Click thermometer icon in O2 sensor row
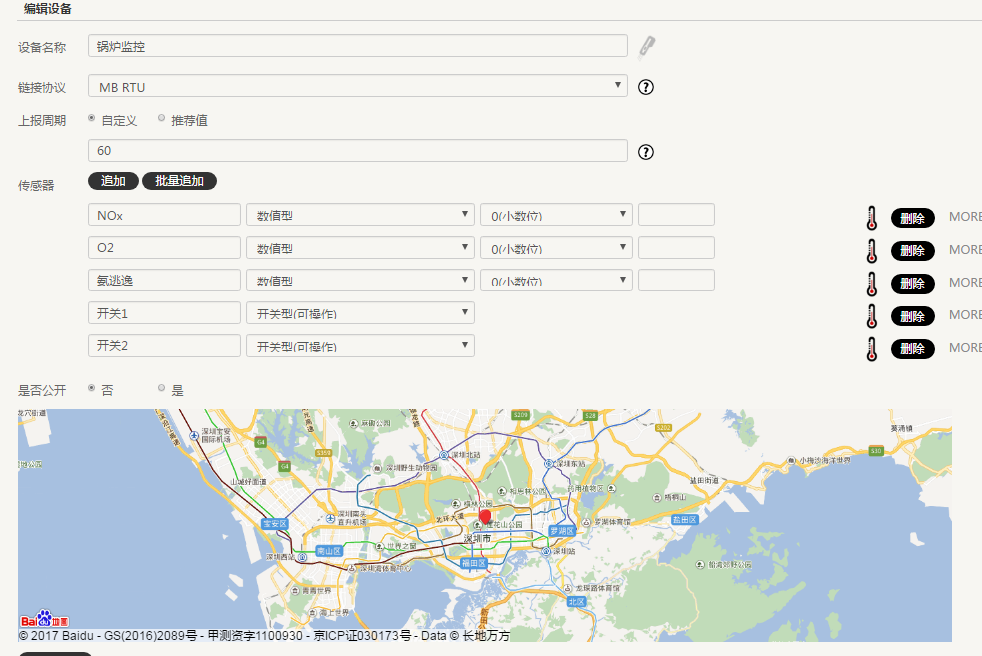982x656 pixels. pos(871,250)
